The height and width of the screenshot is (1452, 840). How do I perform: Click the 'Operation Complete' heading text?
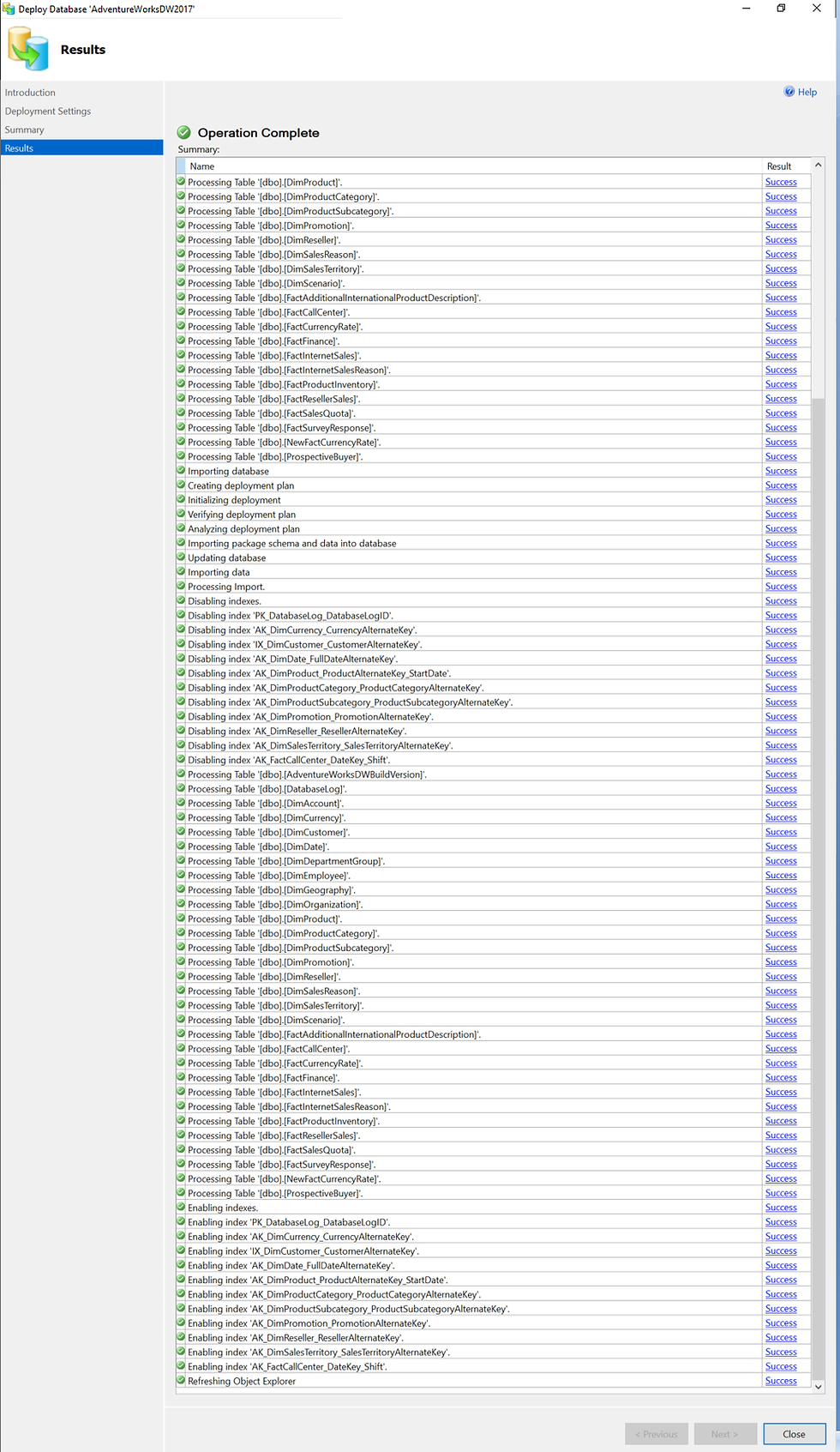[x=258, y=133]
